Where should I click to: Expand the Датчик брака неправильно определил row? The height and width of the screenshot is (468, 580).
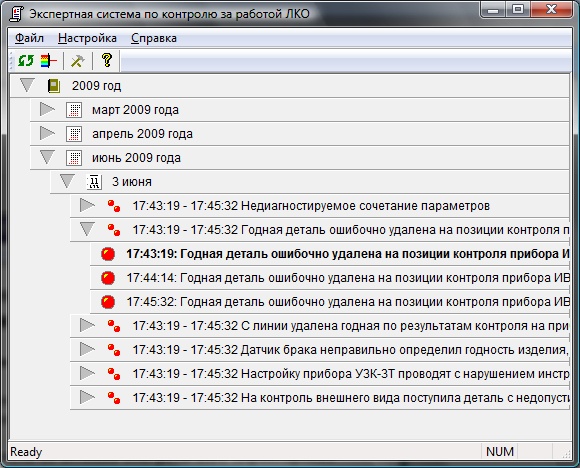pyautogui.click(x=87, y=349)
